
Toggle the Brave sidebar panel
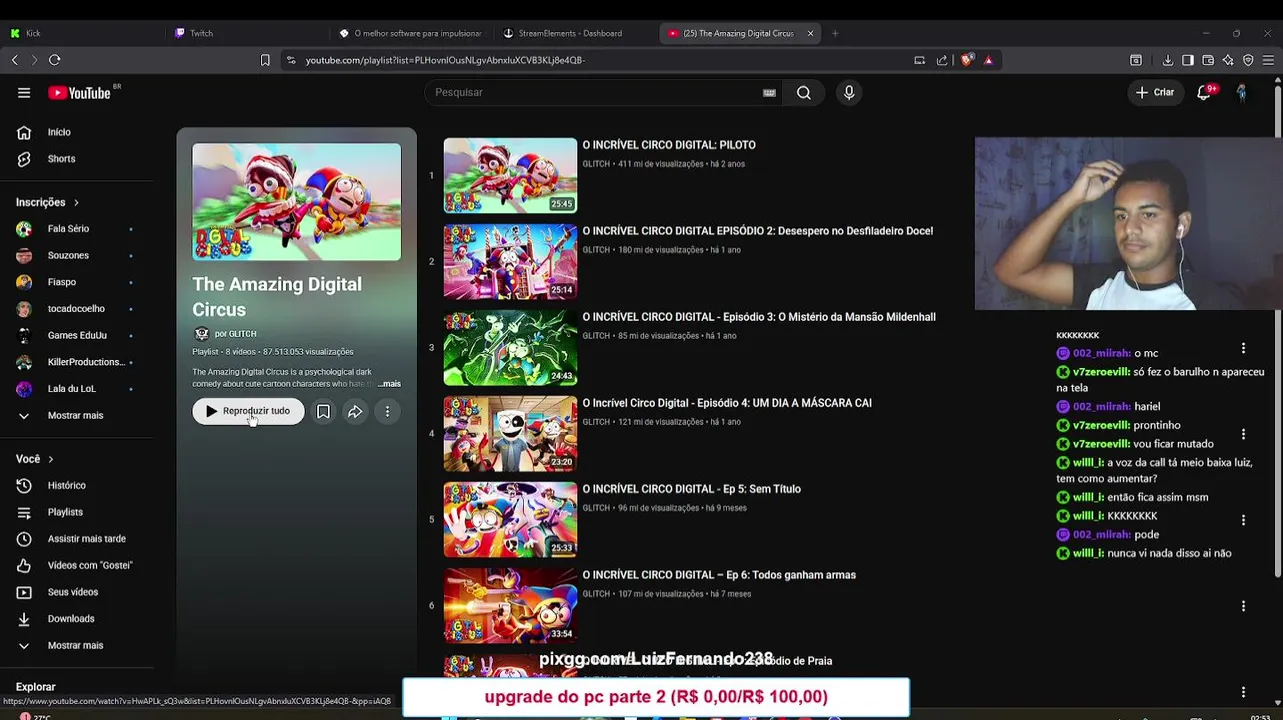pyautogui.click(x=1187, y=60)
